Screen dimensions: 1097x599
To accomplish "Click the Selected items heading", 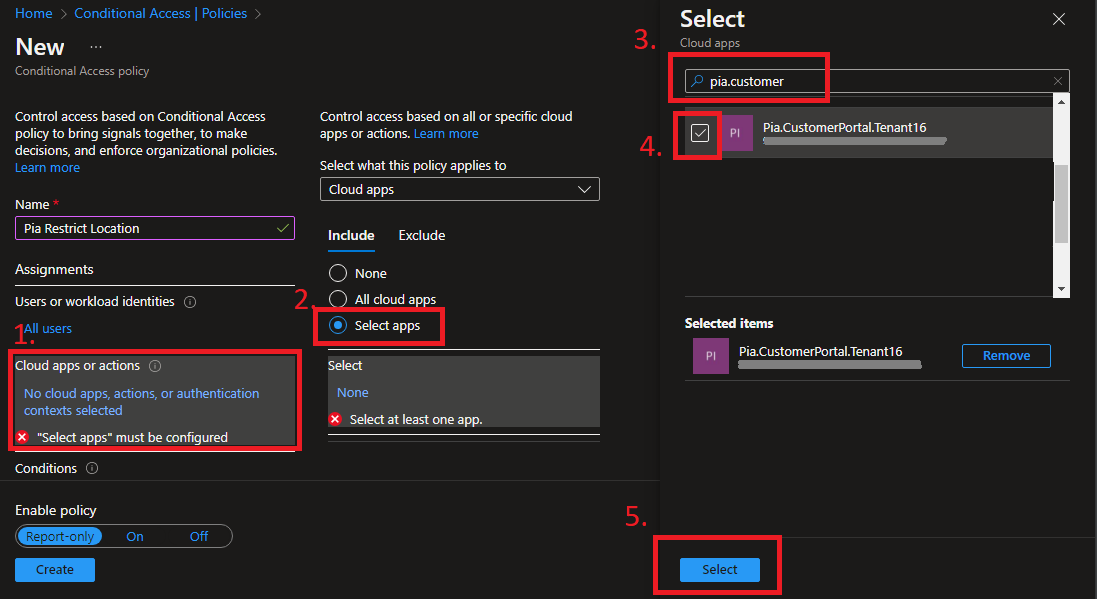I will (x=729, y=323).
